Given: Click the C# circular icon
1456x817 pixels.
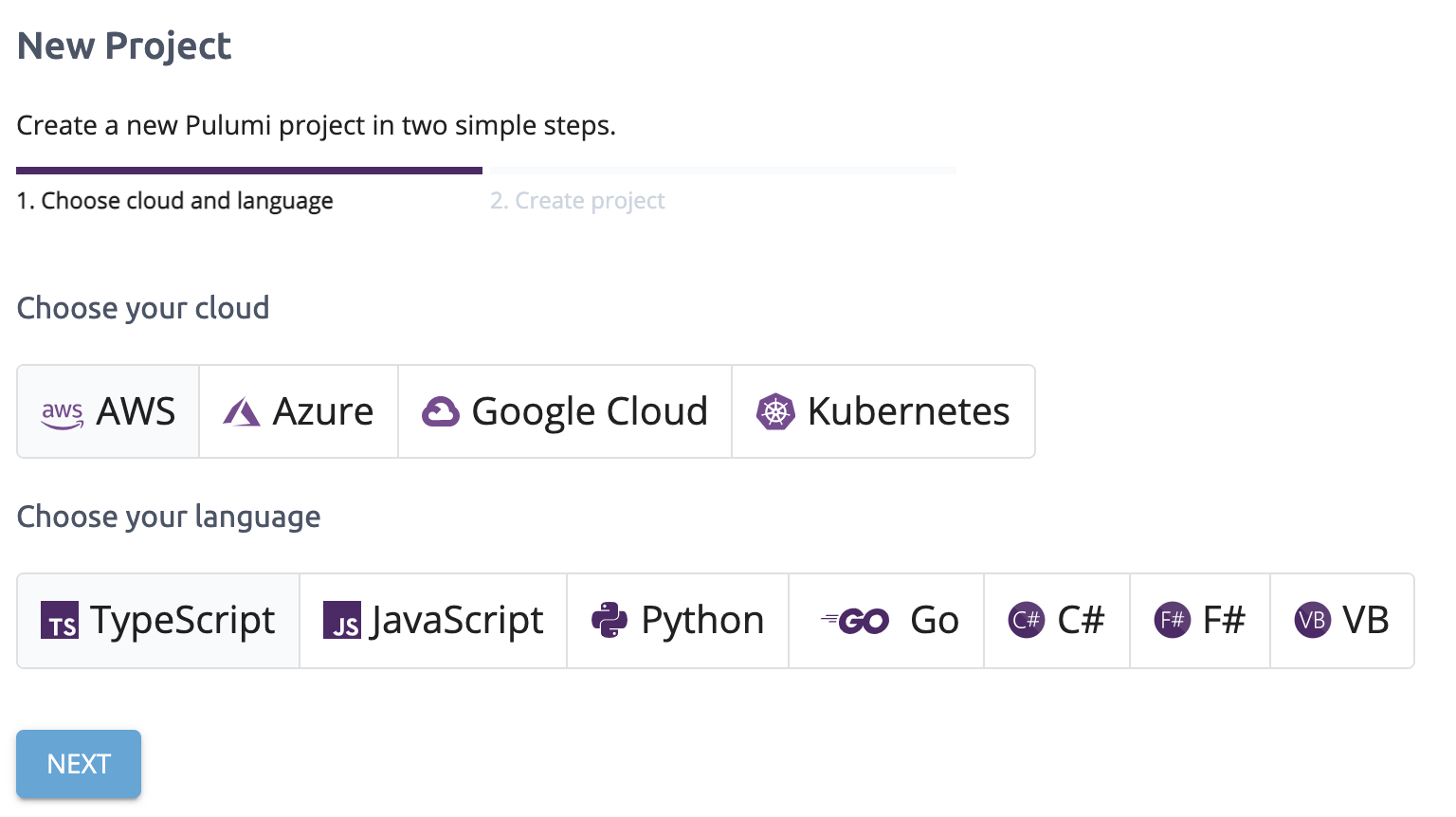Looking at the screenshot, I should [1027, 621].
